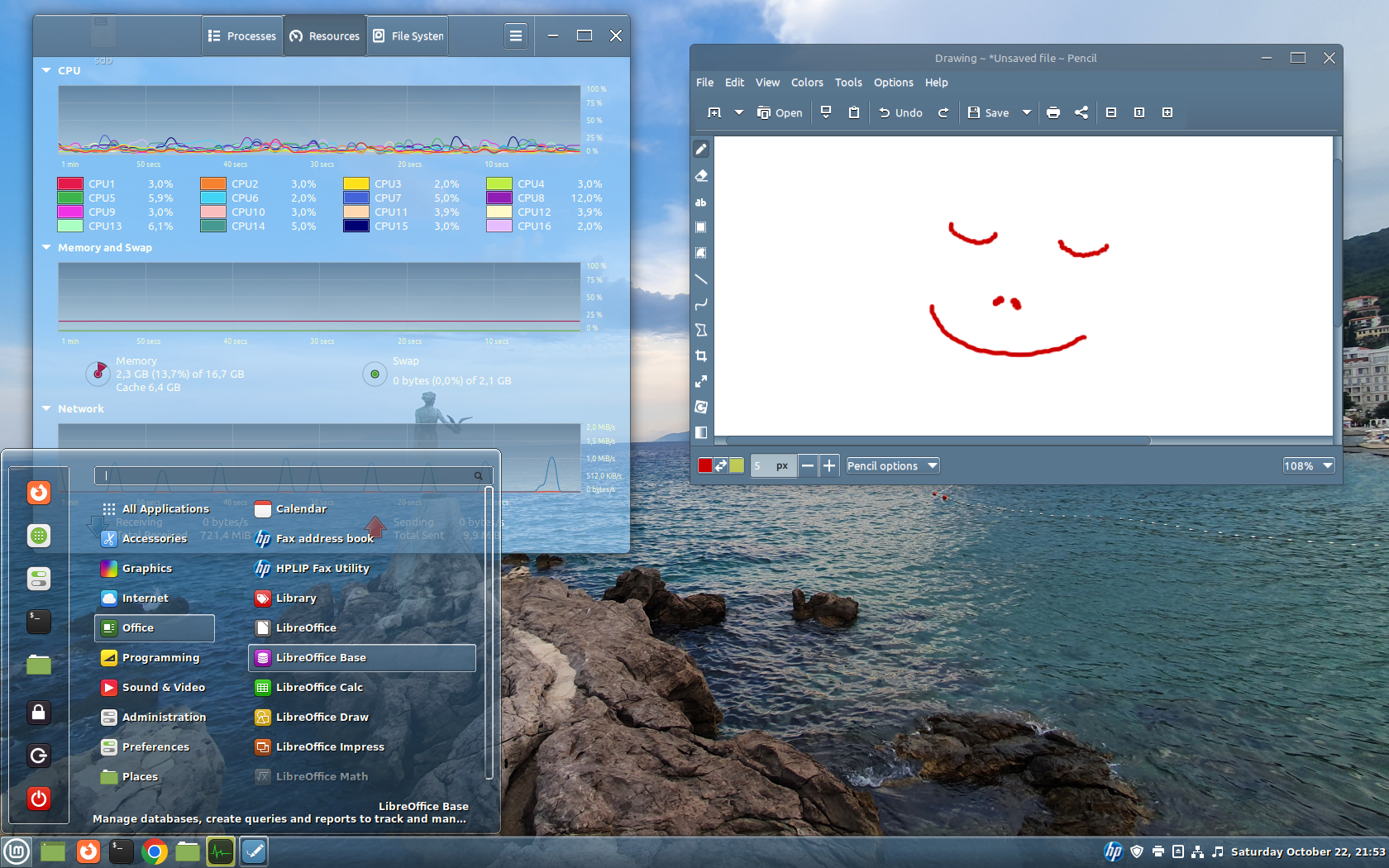Click the Open button in Drawing
This screenshot has width=1389, height=868.
pos(780,112)
